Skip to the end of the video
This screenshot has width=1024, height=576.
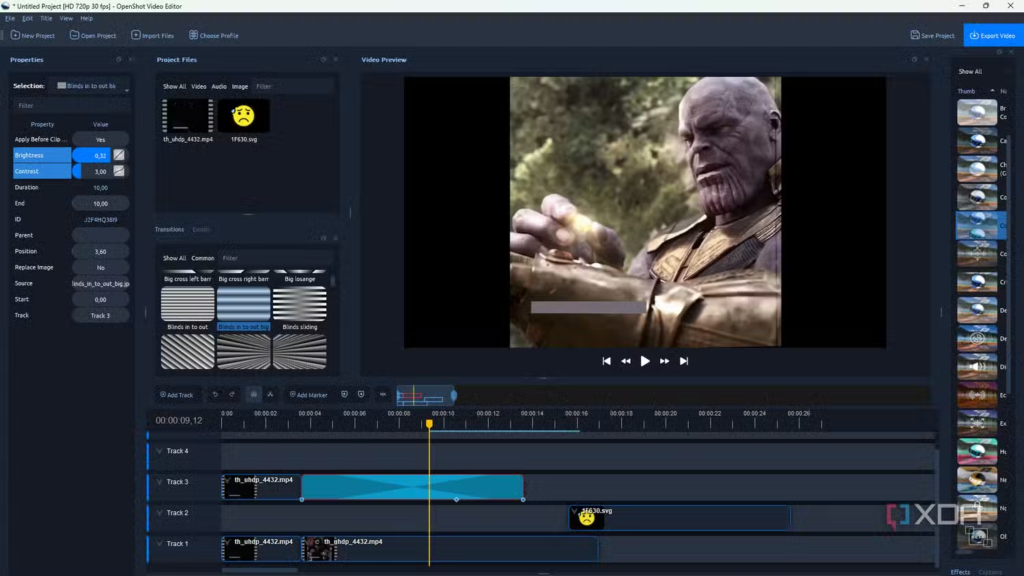(x=684, y=361)
